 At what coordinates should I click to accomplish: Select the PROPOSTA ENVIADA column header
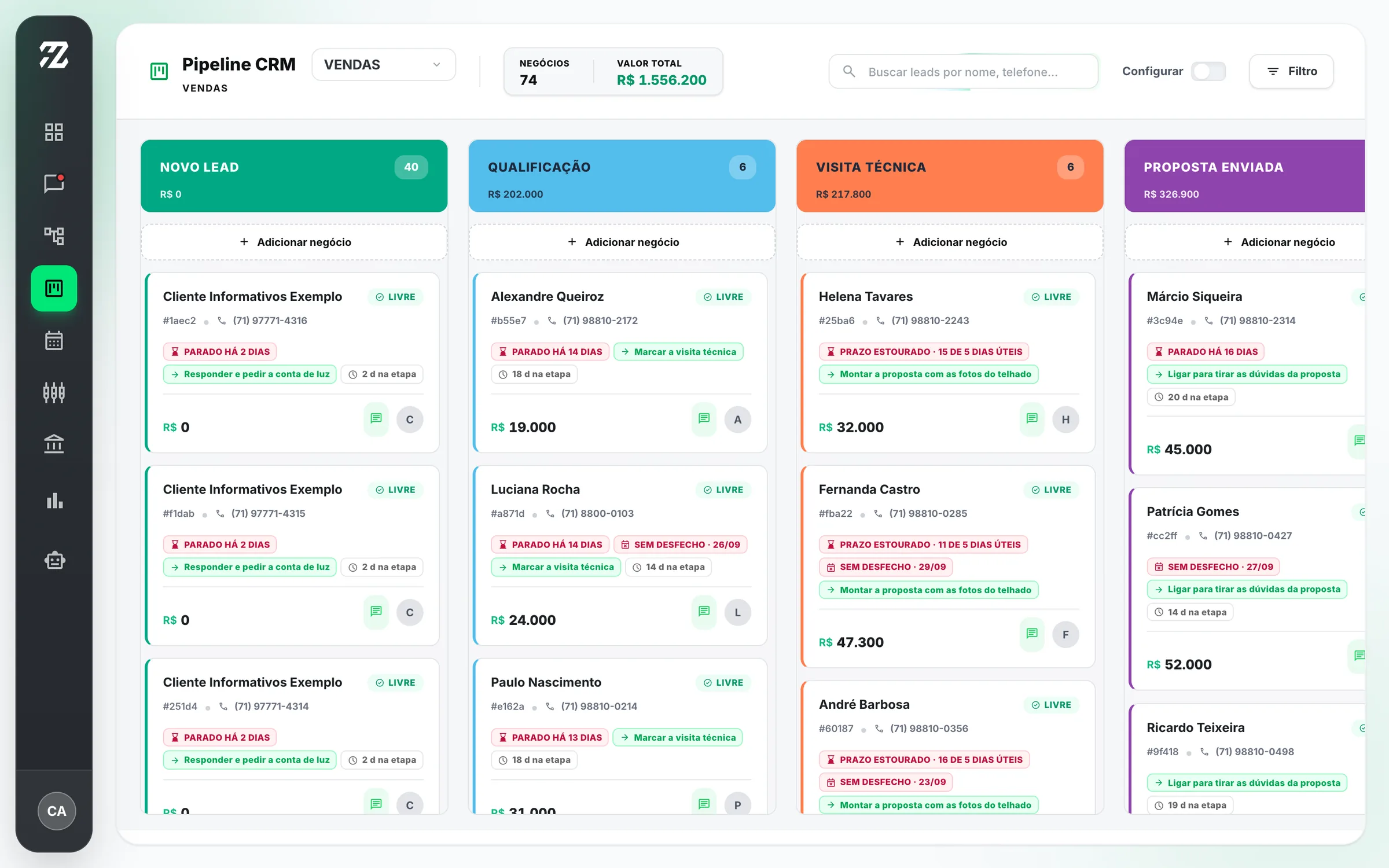tap(1244, 176)
